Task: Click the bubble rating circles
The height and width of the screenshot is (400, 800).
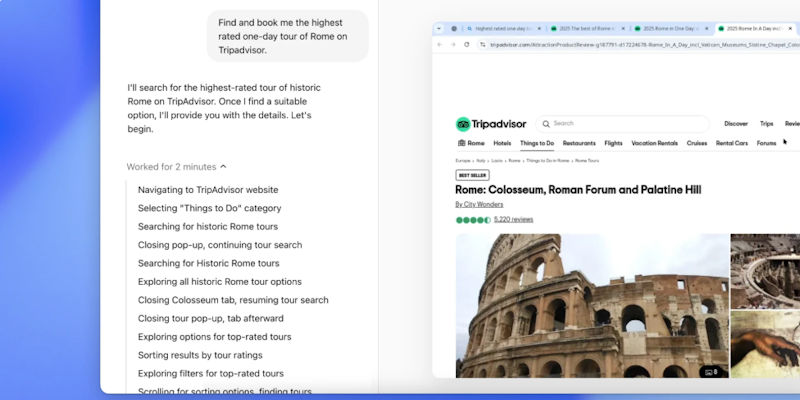Action: (x=473, y=219)
